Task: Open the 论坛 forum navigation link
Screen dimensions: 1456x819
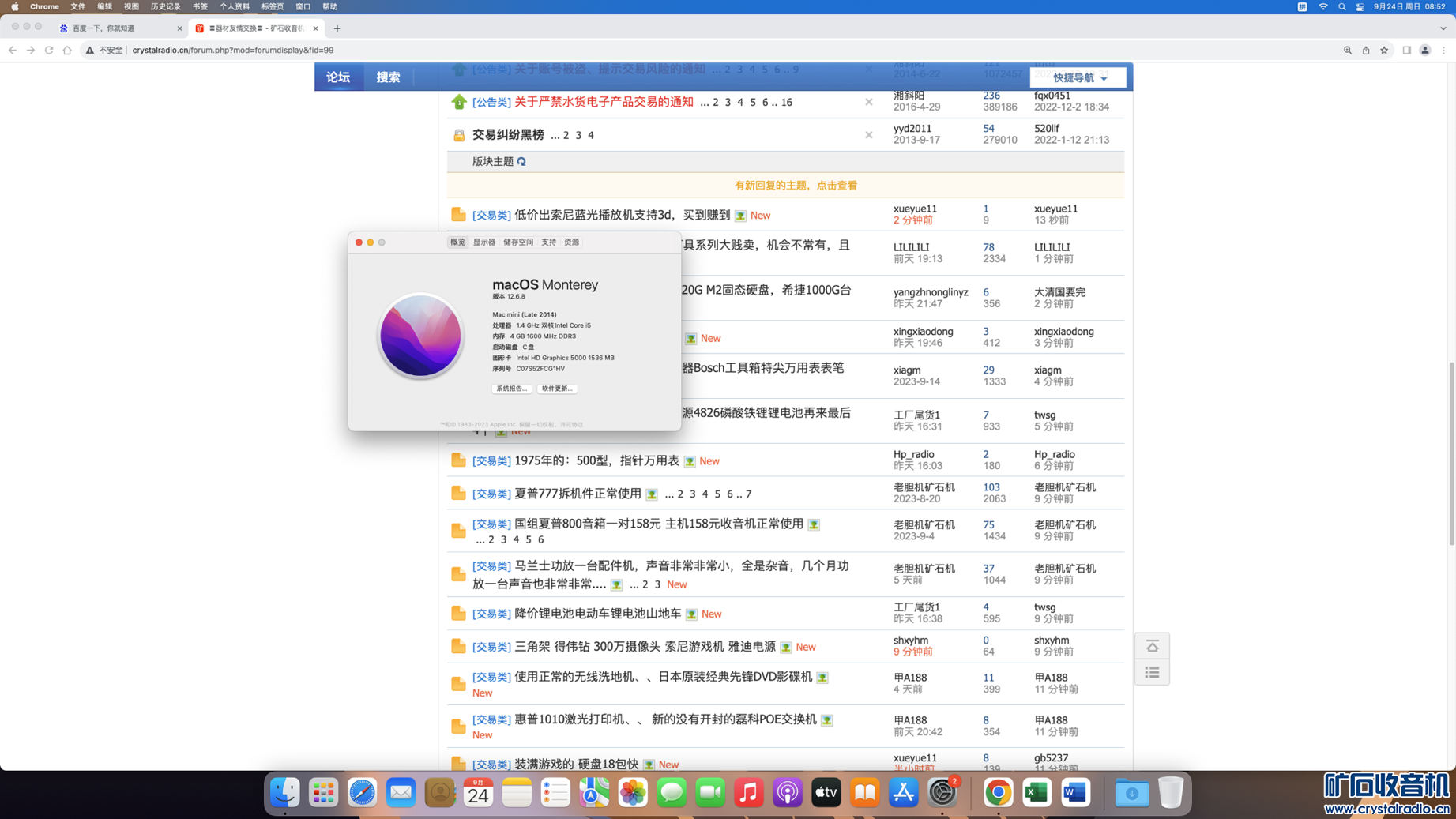Action: (x=338, y=77)
